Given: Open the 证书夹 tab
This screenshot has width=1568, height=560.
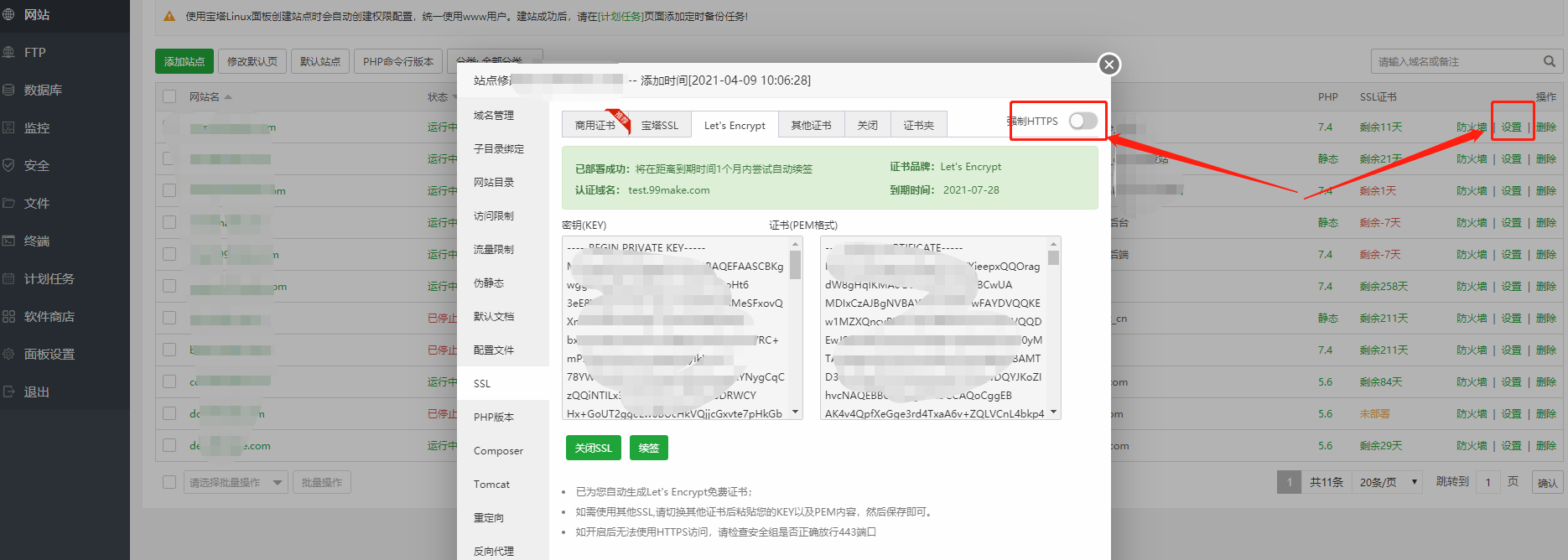Looking at the screenshot, I should (918, 125).
